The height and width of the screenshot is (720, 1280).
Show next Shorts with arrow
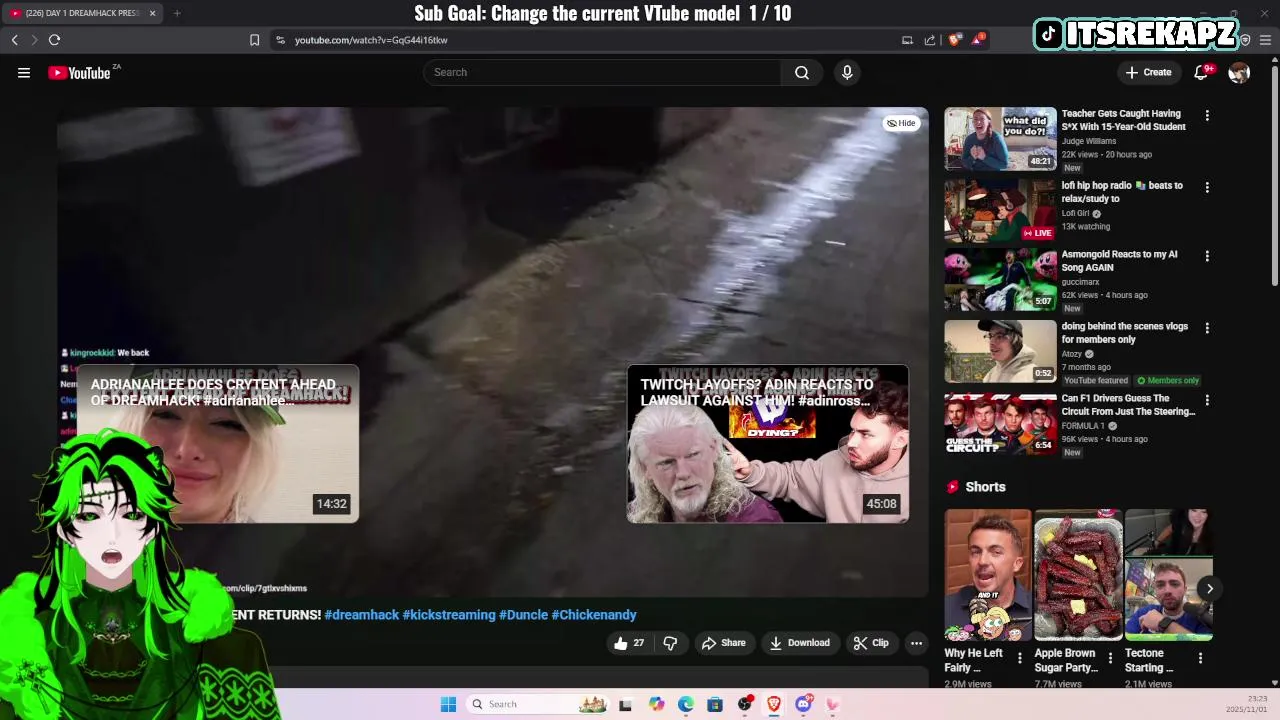tap(1209, 588)
